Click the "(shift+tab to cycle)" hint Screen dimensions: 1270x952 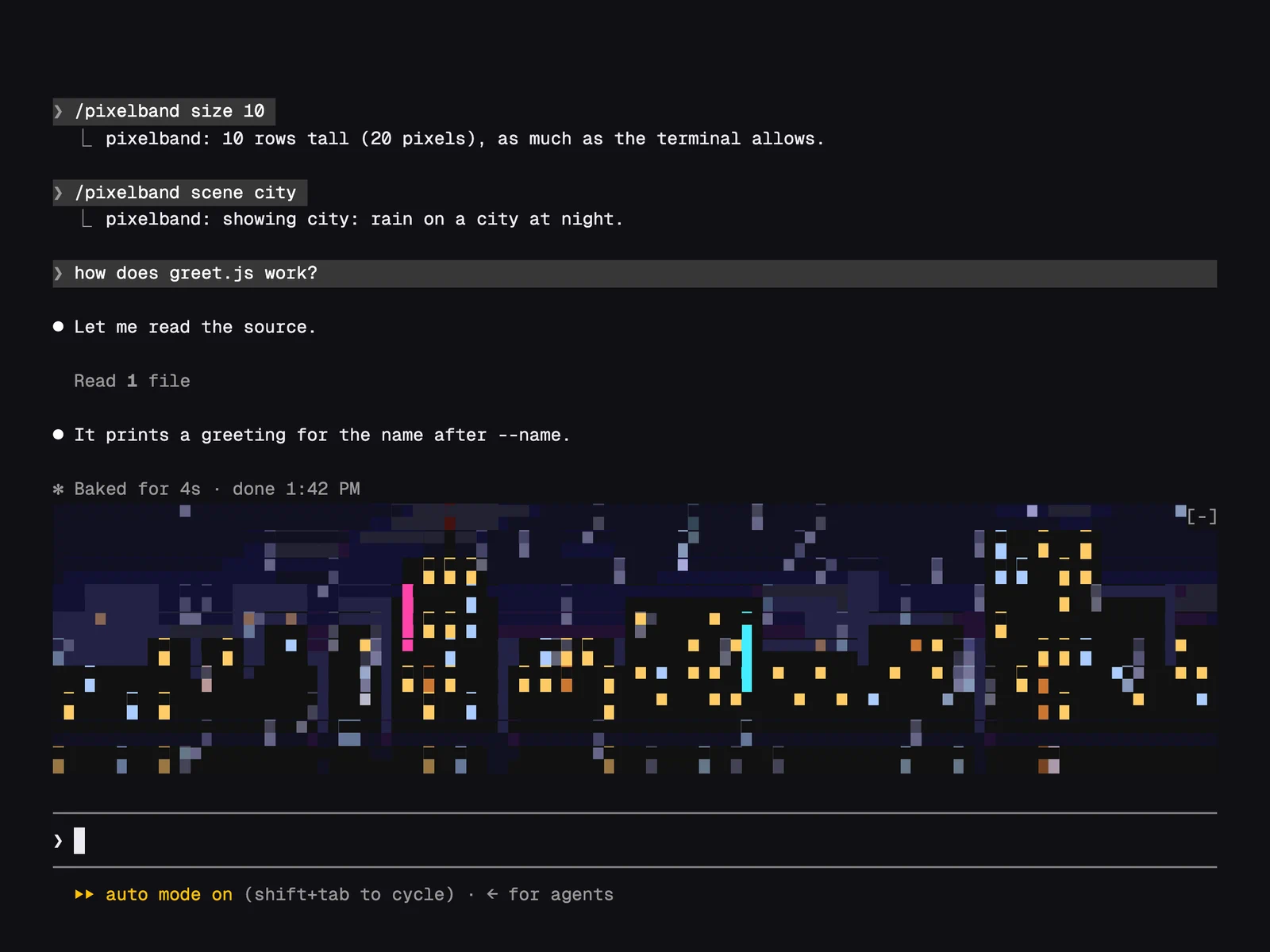tap(349, 895)
